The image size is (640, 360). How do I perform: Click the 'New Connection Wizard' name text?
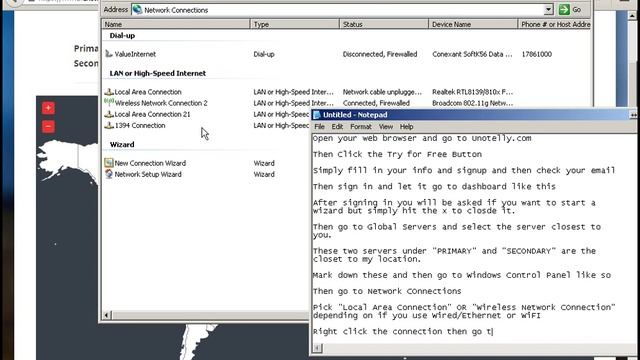pyautogui.click(x=150, y=163)
